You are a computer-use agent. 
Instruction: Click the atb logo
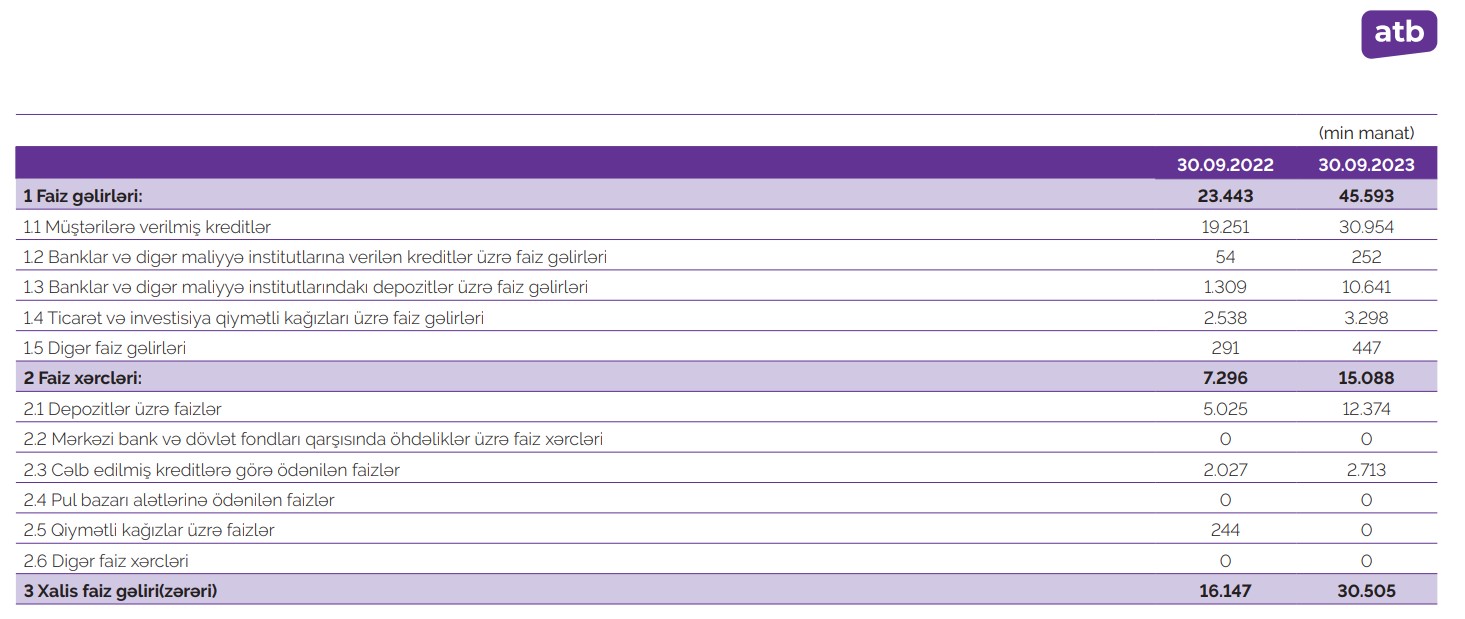coord(1398,34)
